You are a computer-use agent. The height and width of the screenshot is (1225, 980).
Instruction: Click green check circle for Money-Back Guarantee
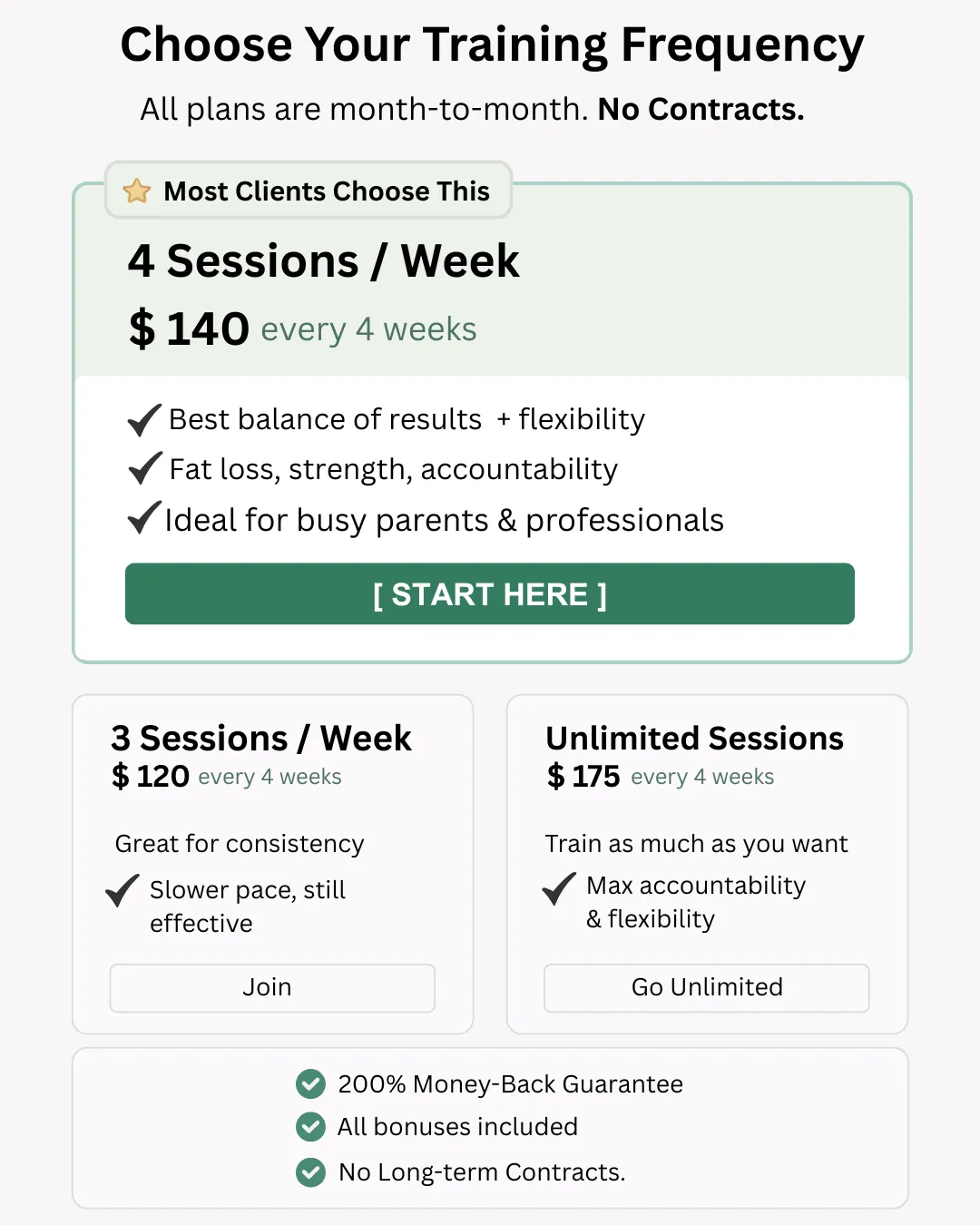pos(310,1083)
